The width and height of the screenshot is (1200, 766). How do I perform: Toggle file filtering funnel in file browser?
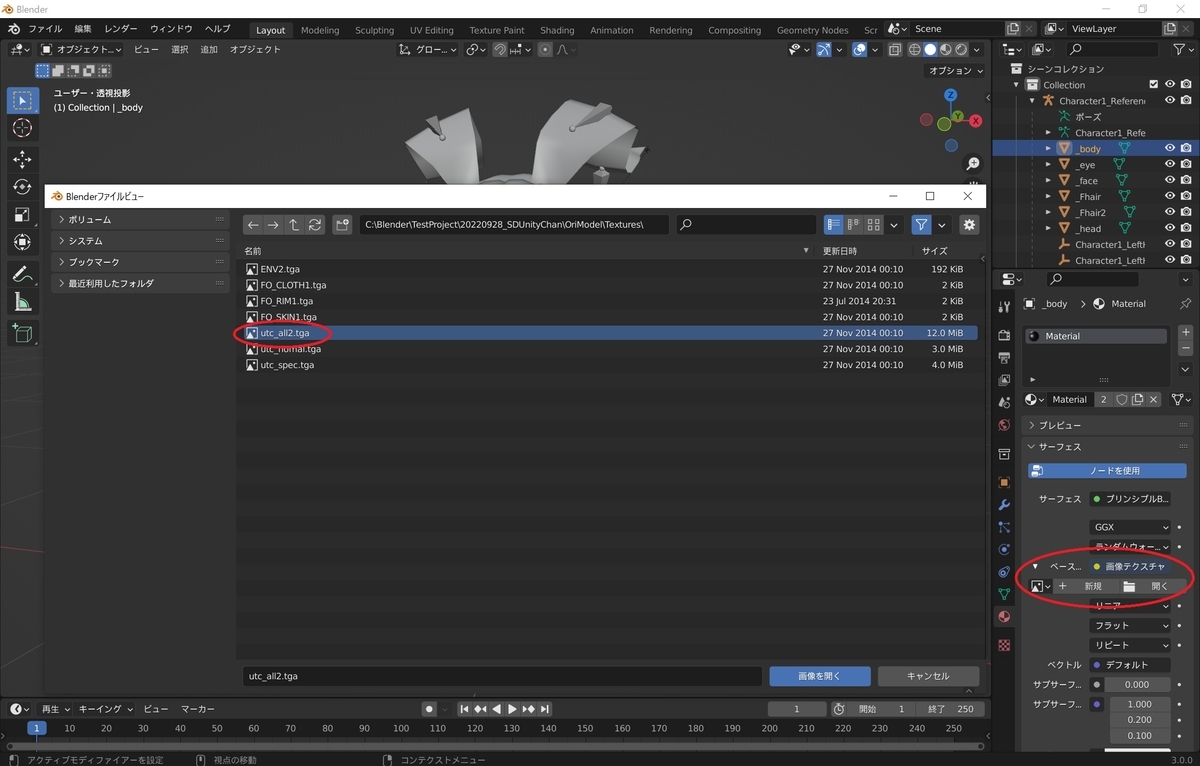pos(921,225)
